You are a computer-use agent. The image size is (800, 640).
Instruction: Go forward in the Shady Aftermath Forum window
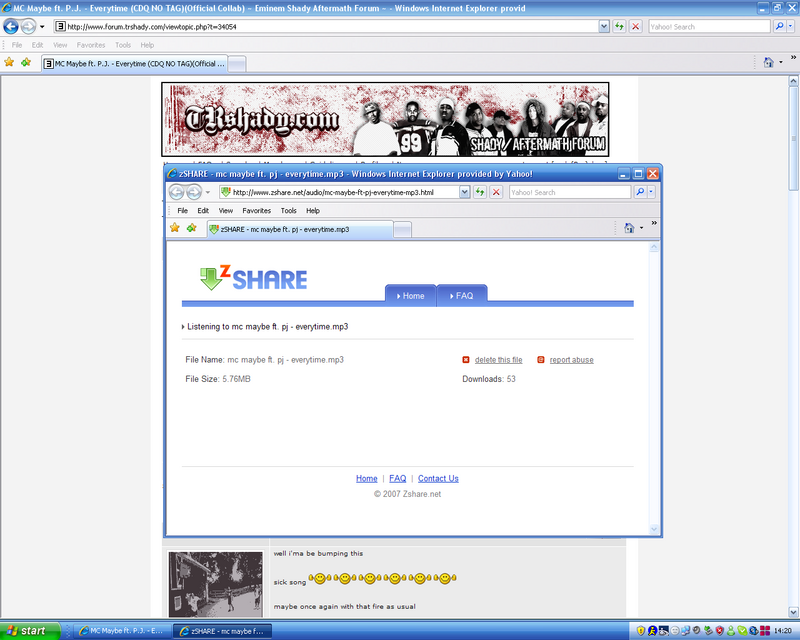pyautogui.click(x=29, y=26)
